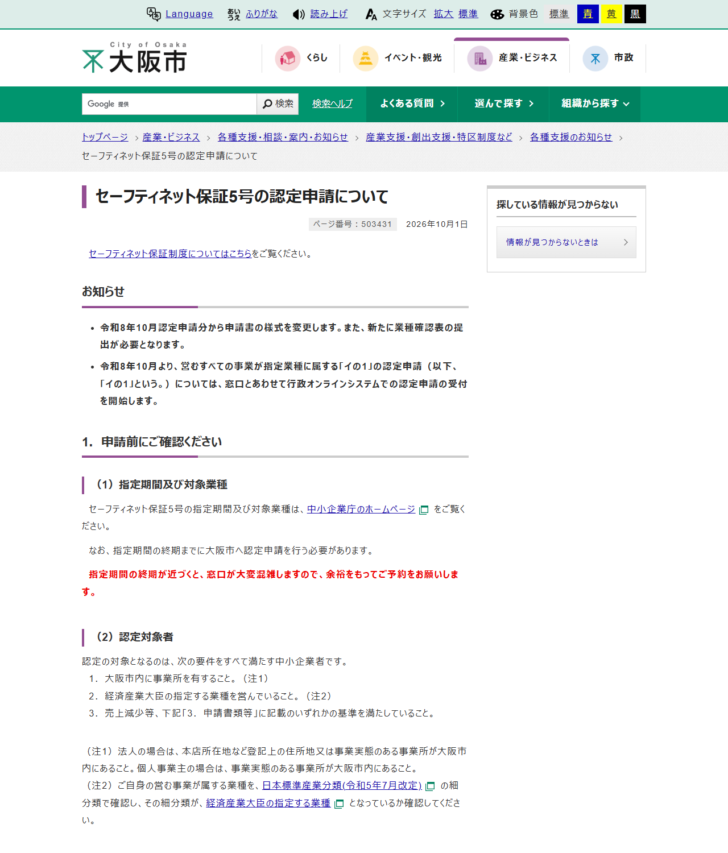
Task: Click the 検索 search button
Action: pos(277,104)
